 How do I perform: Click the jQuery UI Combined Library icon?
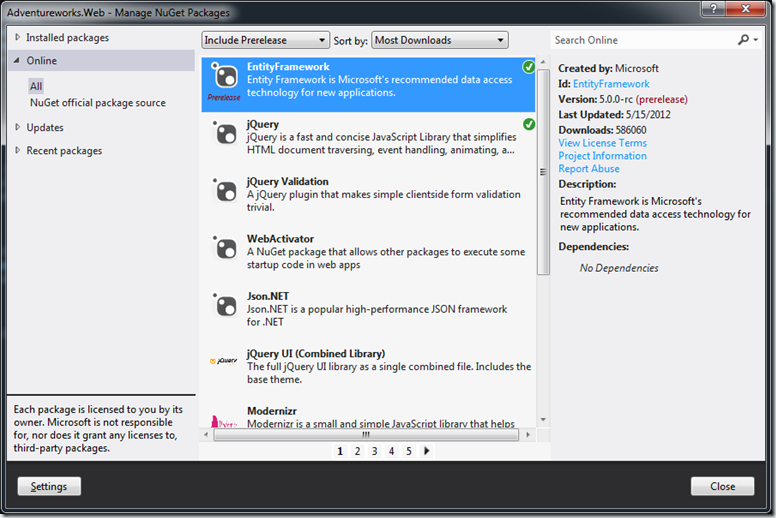pyautogui.click(x=223, y=361)
